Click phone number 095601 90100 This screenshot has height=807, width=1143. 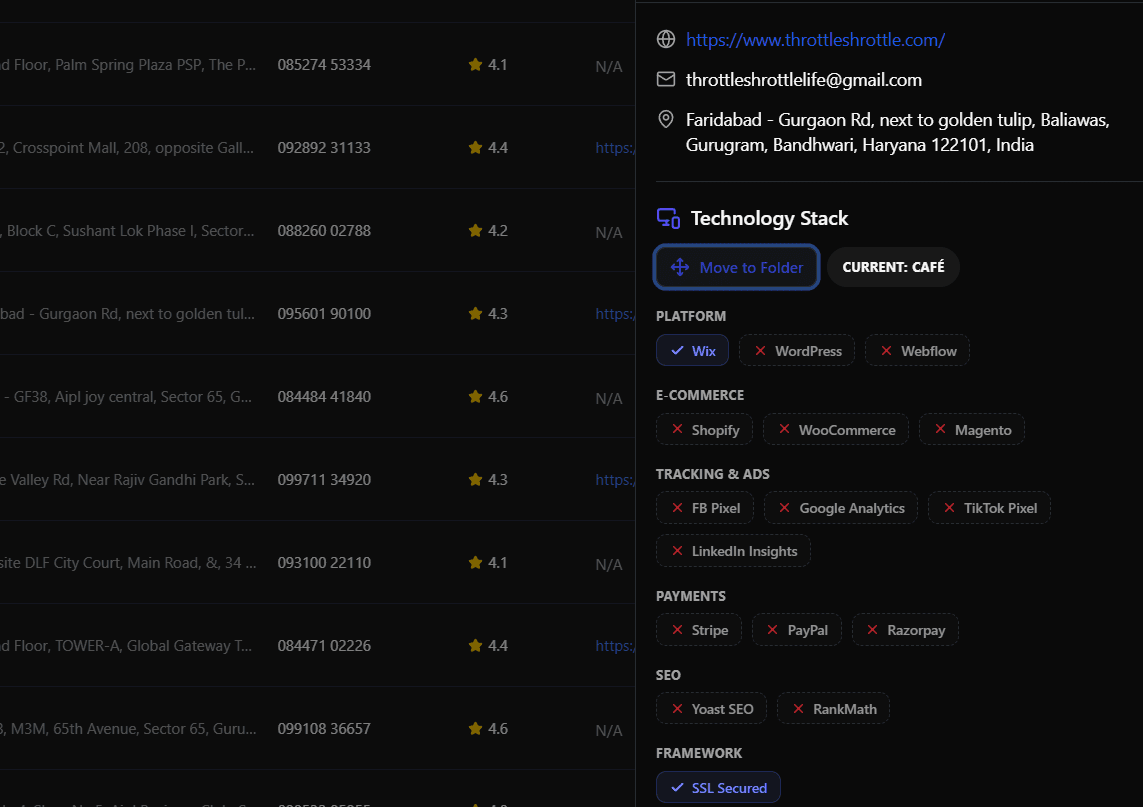coord(324,314)
